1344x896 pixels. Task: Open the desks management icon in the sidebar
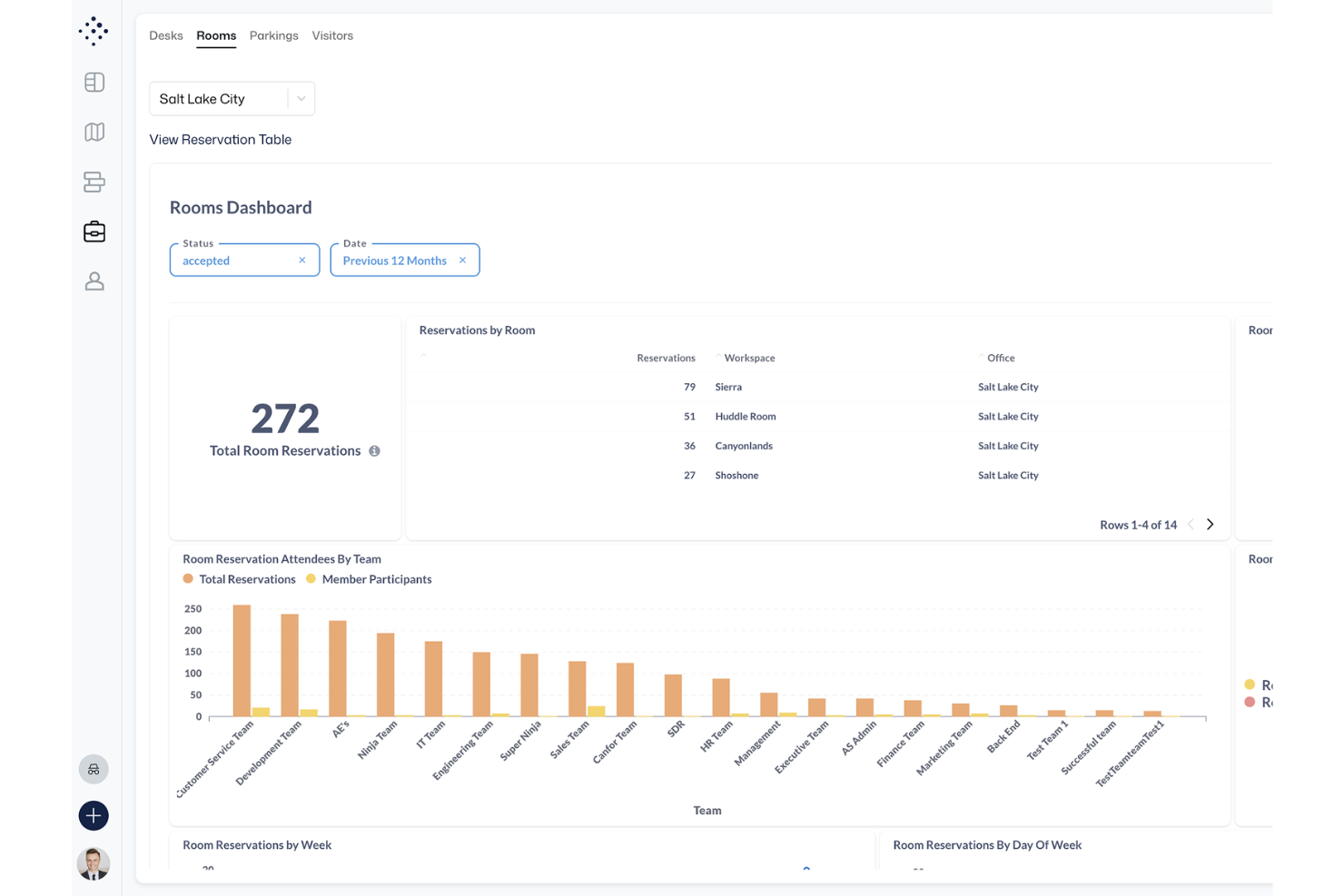pyautogui.click(x=94, y=182)
